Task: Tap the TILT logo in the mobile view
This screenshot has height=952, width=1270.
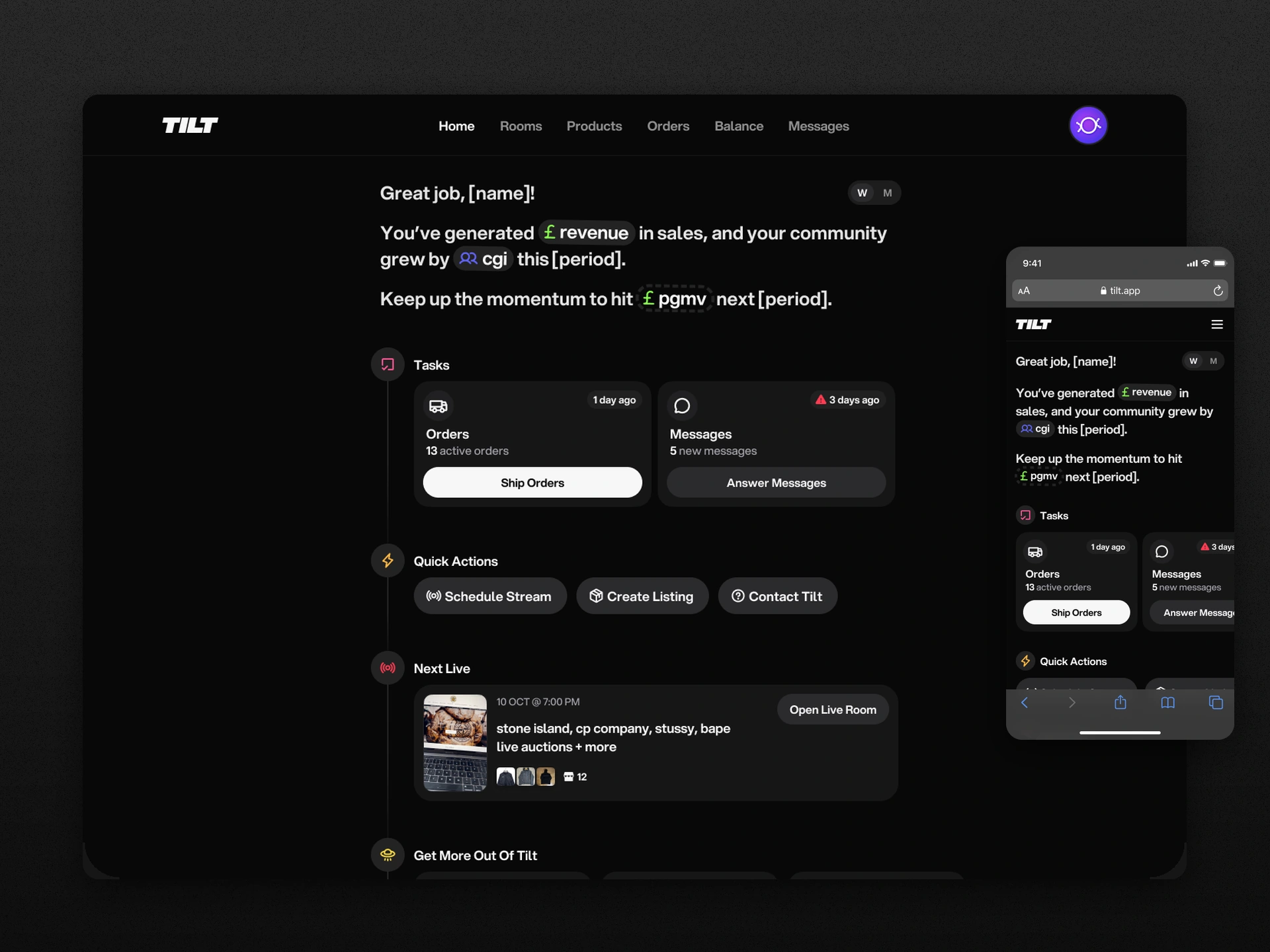Action: [1033, 324]
